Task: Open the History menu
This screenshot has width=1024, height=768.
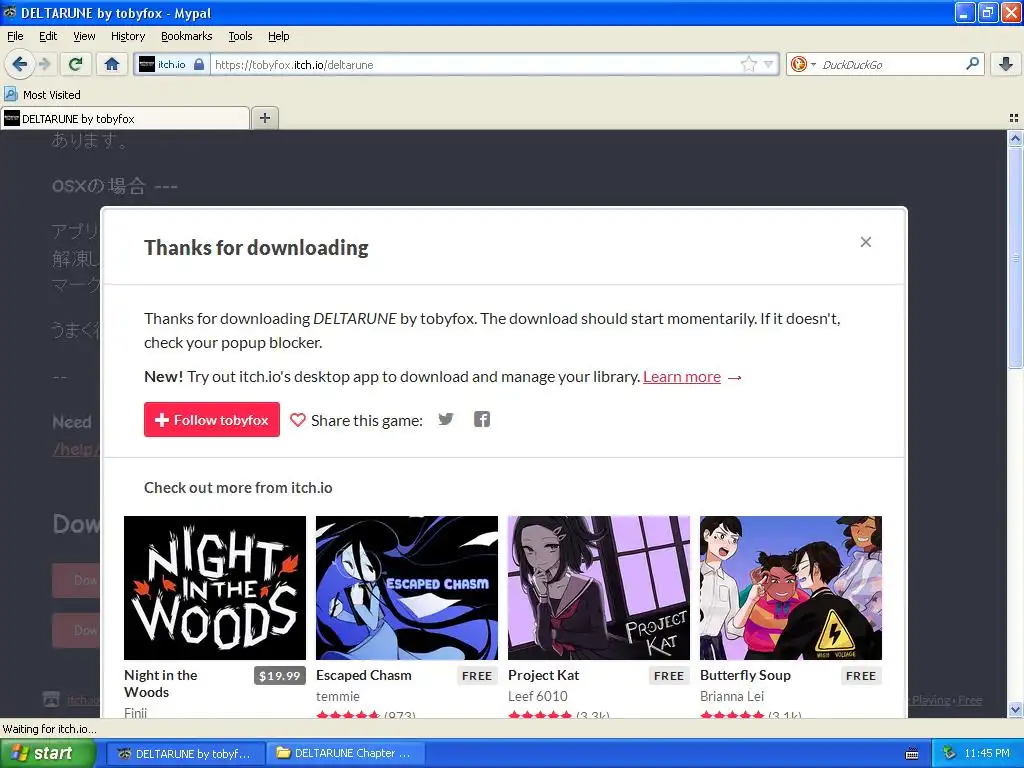Action: [x=128, y=37]
